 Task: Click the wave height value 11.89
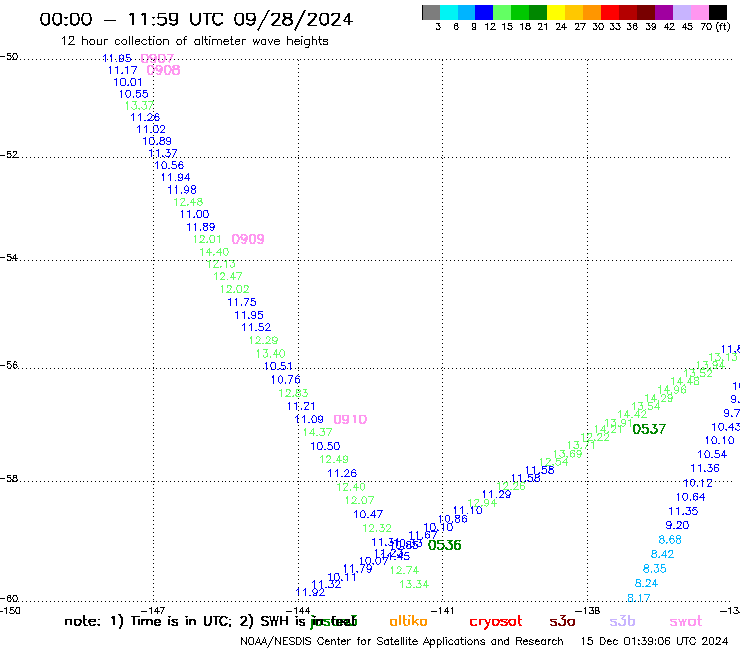201,227
